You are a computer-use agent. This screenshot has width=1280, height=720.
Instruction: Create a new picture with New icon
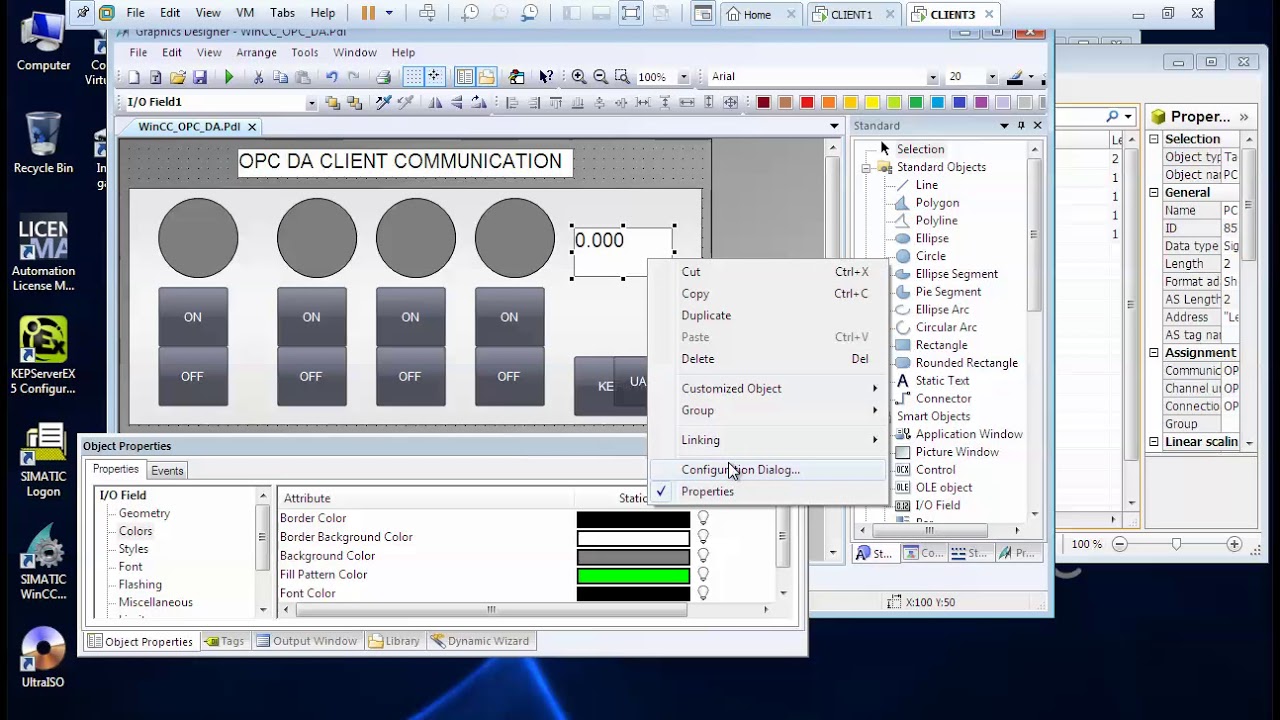(x=134, y=77)
